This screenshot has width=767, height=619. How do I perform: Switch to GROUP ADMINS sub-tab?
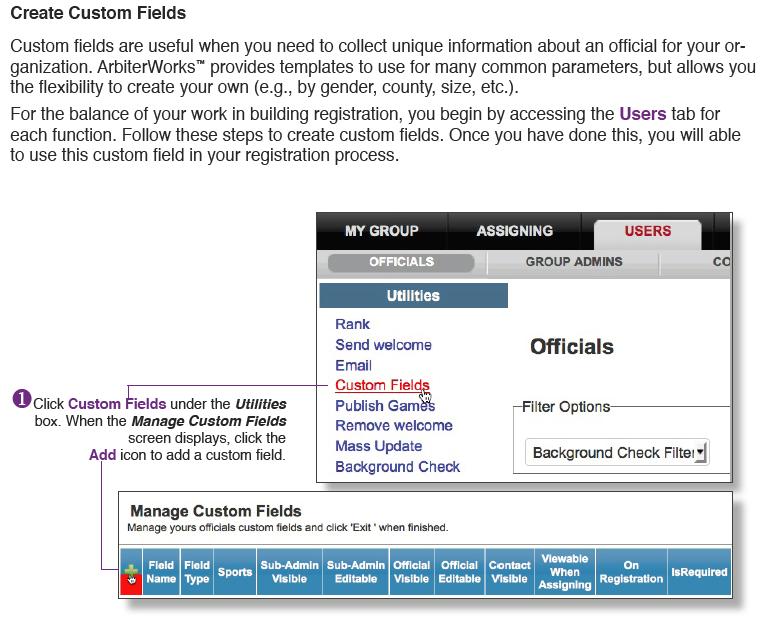[x=573, y=262]
